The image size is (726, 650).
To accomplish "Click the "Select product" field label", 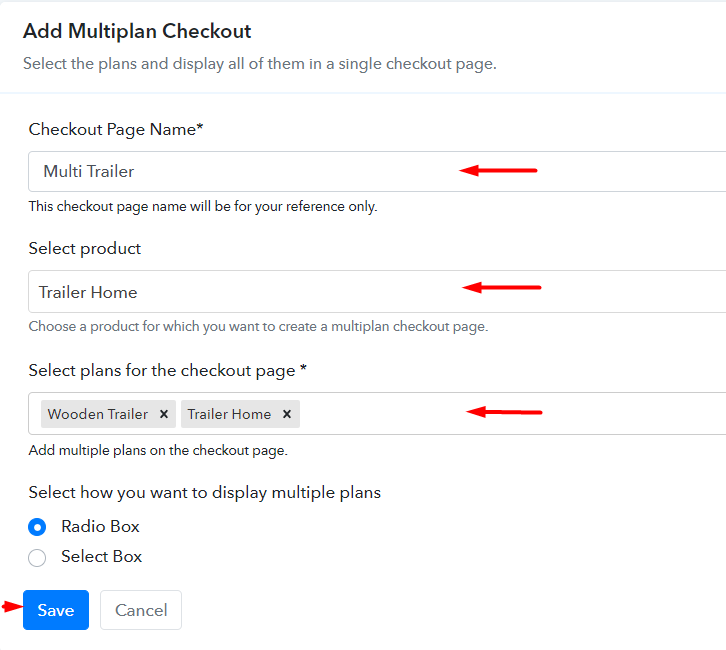I will click(85, 248).
